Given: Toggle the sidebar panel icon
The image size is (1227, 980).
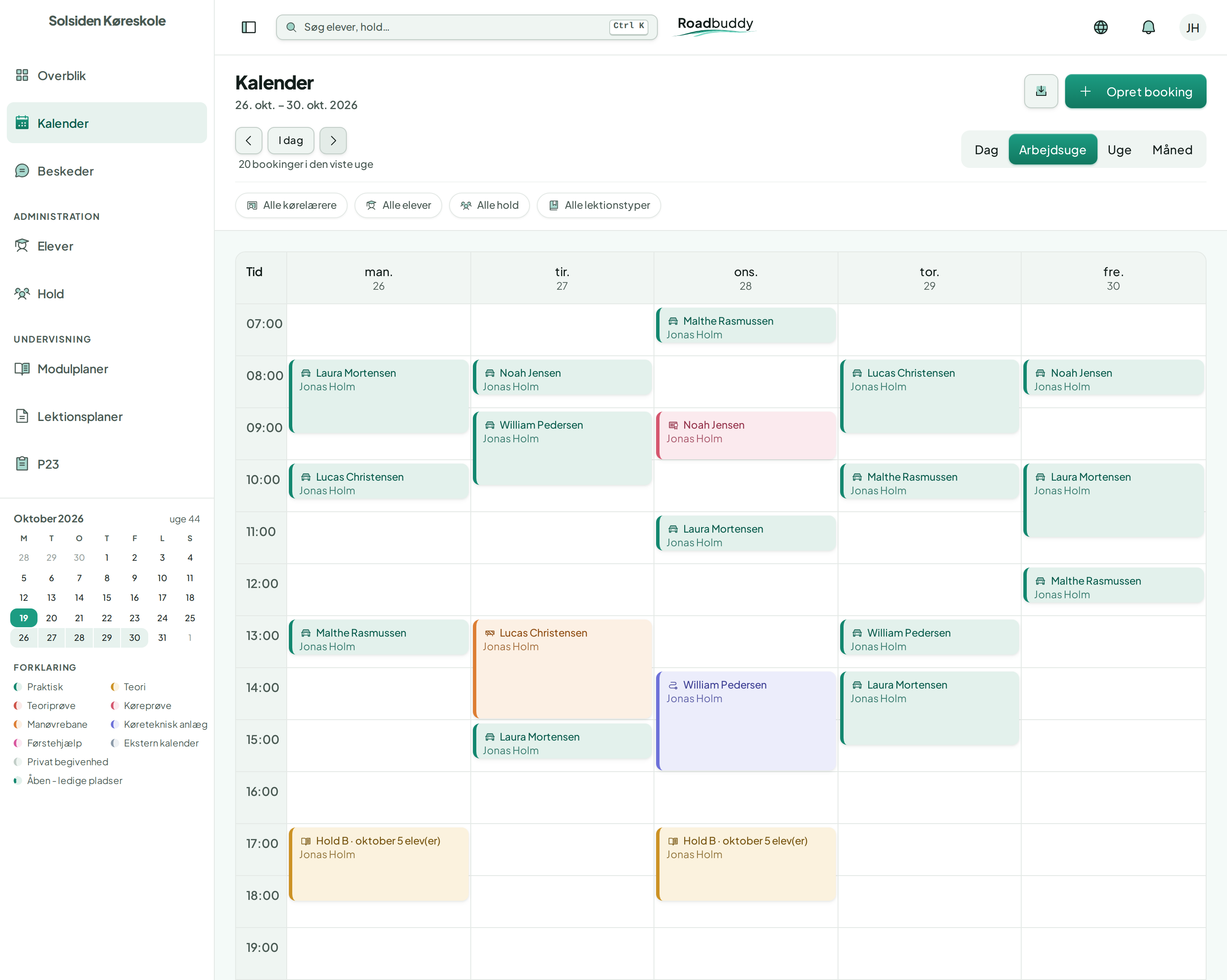Looking at the screenshot, I should tap(249, 27).
